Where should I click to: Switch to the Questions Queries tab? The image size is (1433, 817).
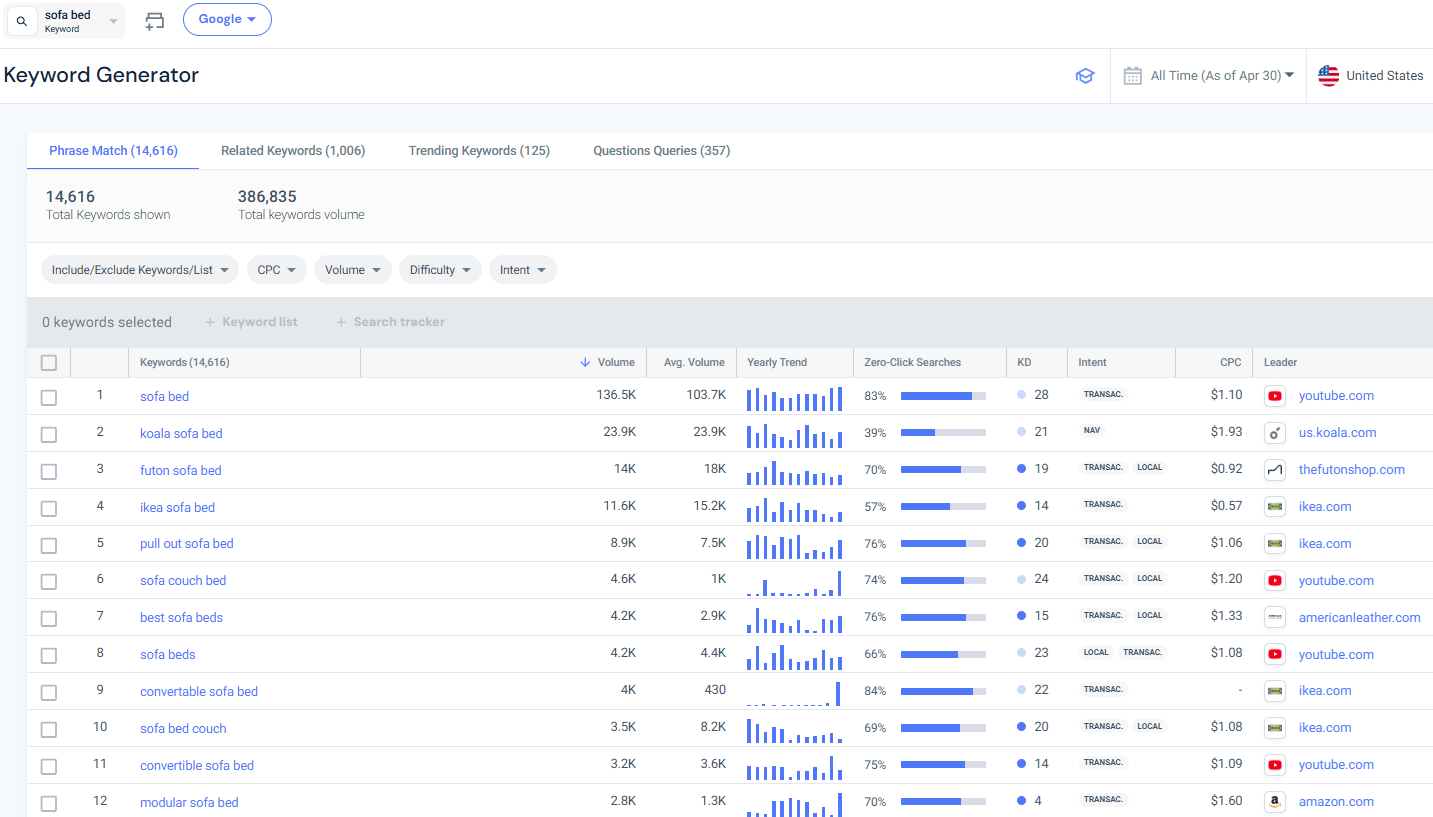(x=662, y=151)
